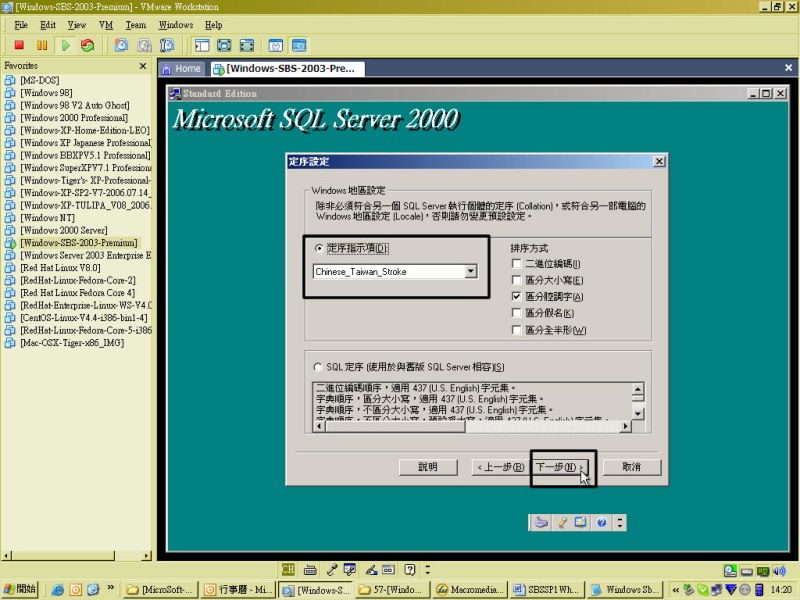The image size is (800, 600).
Task: Check the 區分假名 checkbox
Action: 516,313
